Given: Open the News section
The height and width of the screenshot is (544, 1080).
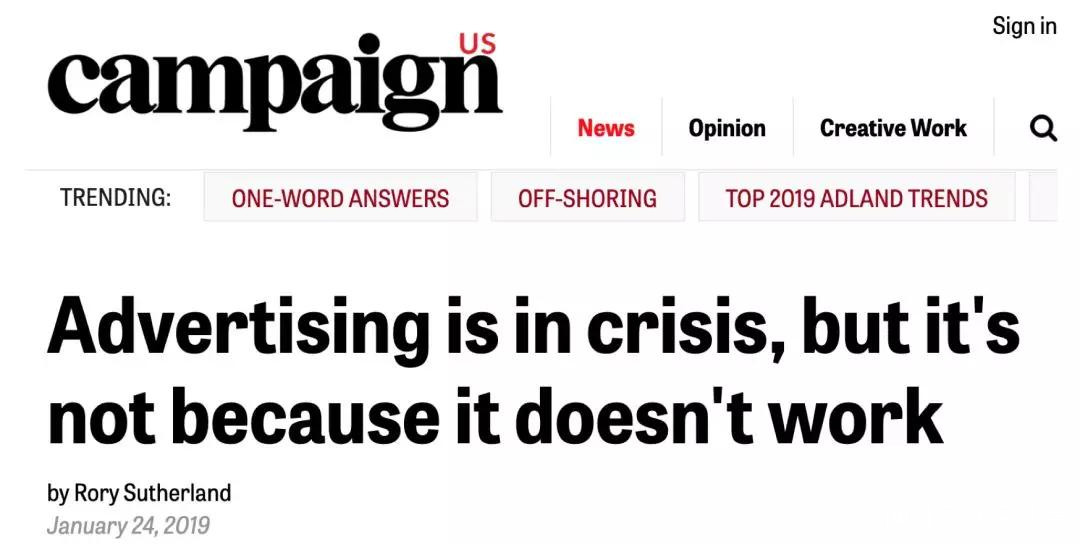Looking at the screenshot, I should point(606,128).
